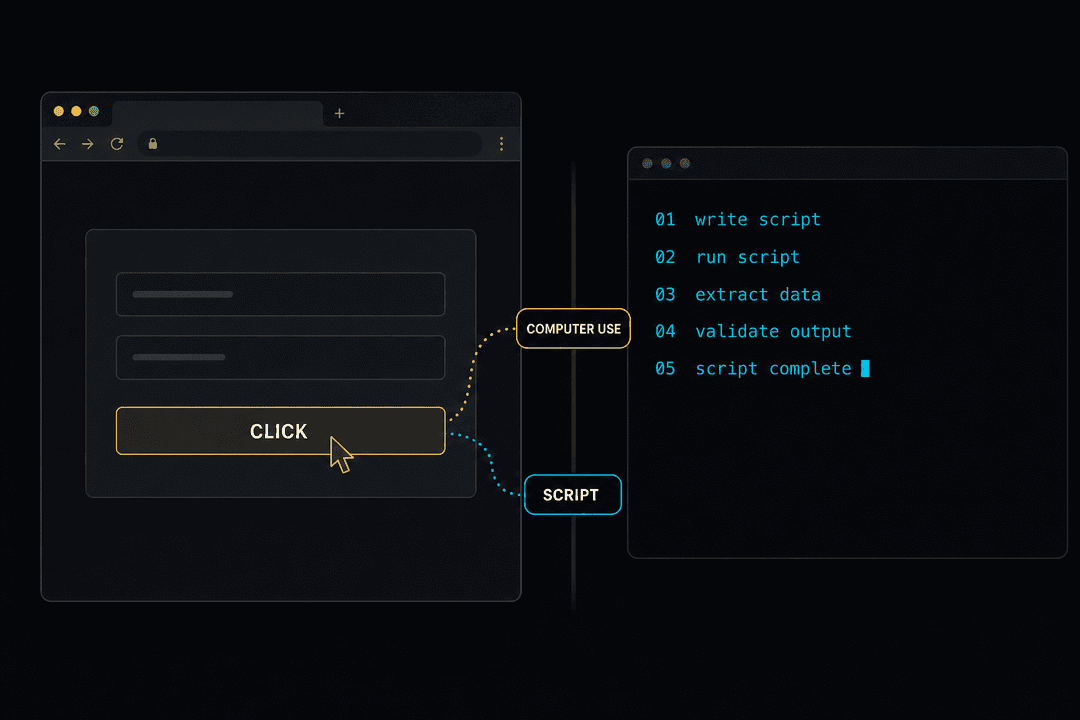Click the blue terminal cursor block
1080x720 pixels.
point(865,369)
